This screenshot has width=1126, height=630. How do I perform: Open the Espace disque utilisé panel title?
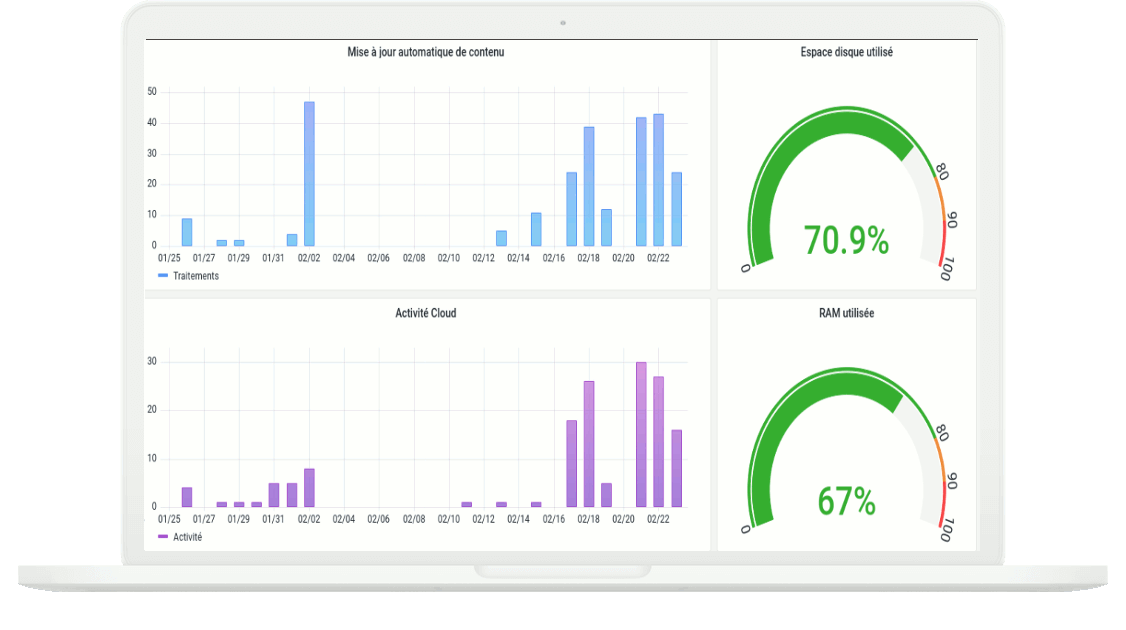(847, 52)
